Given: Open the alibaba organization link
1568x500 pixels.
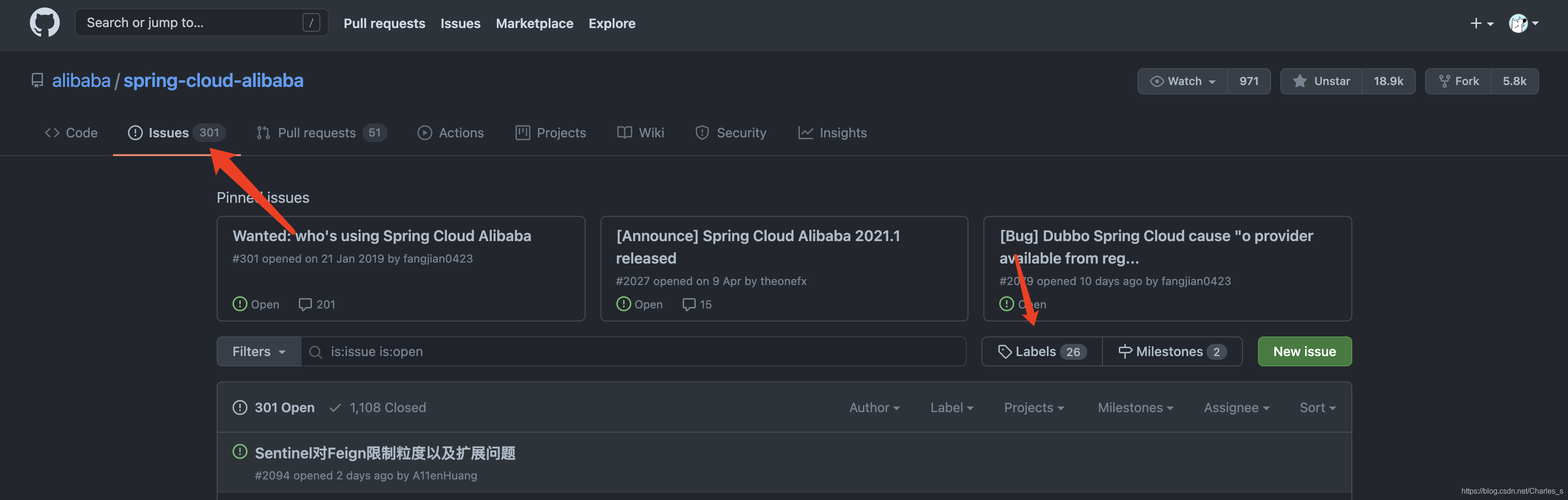Looking at the screenshot, I should (81, 80).
